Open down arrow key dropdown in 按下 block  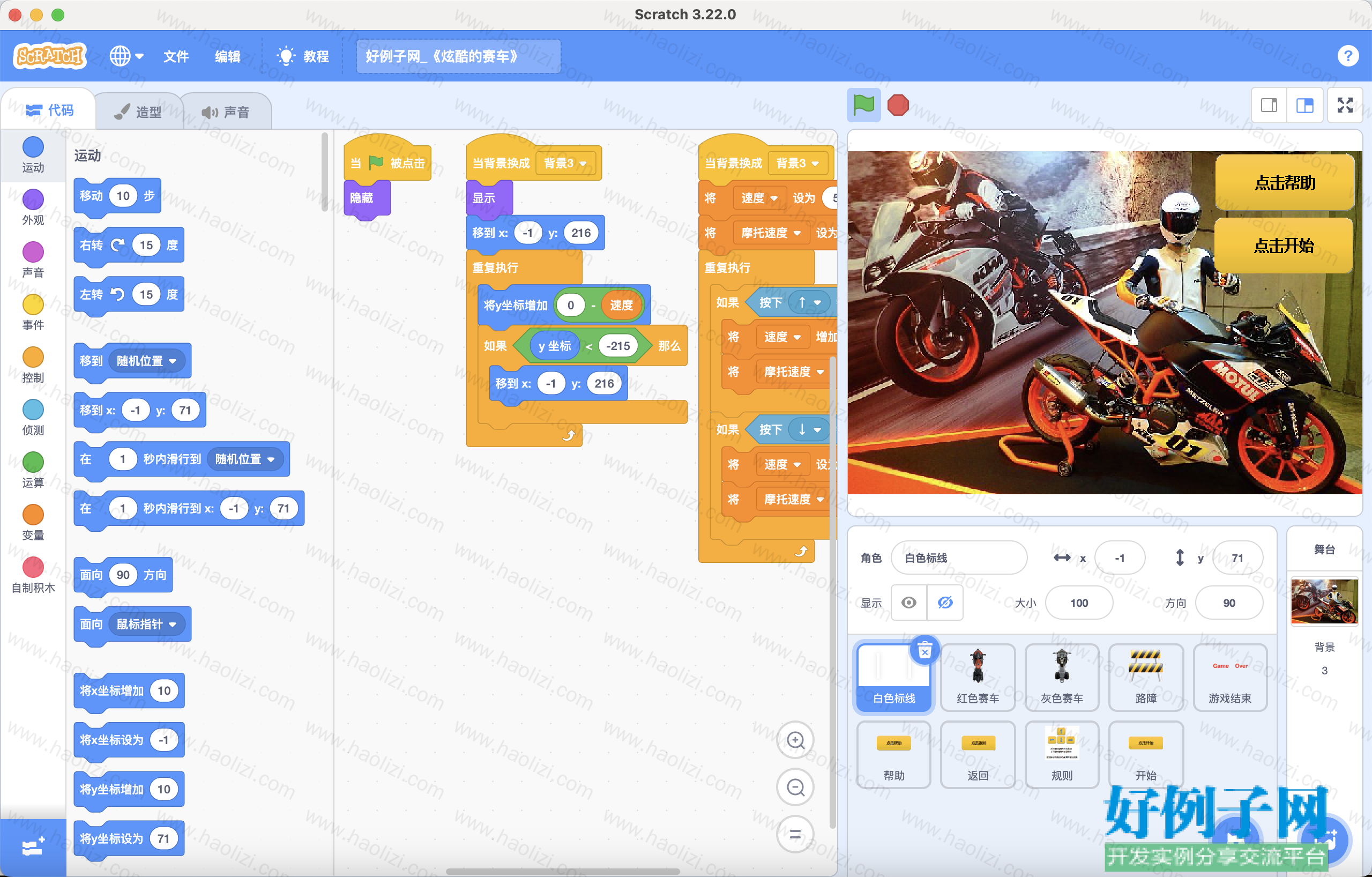pyautogui.click(x=808, y=430)
